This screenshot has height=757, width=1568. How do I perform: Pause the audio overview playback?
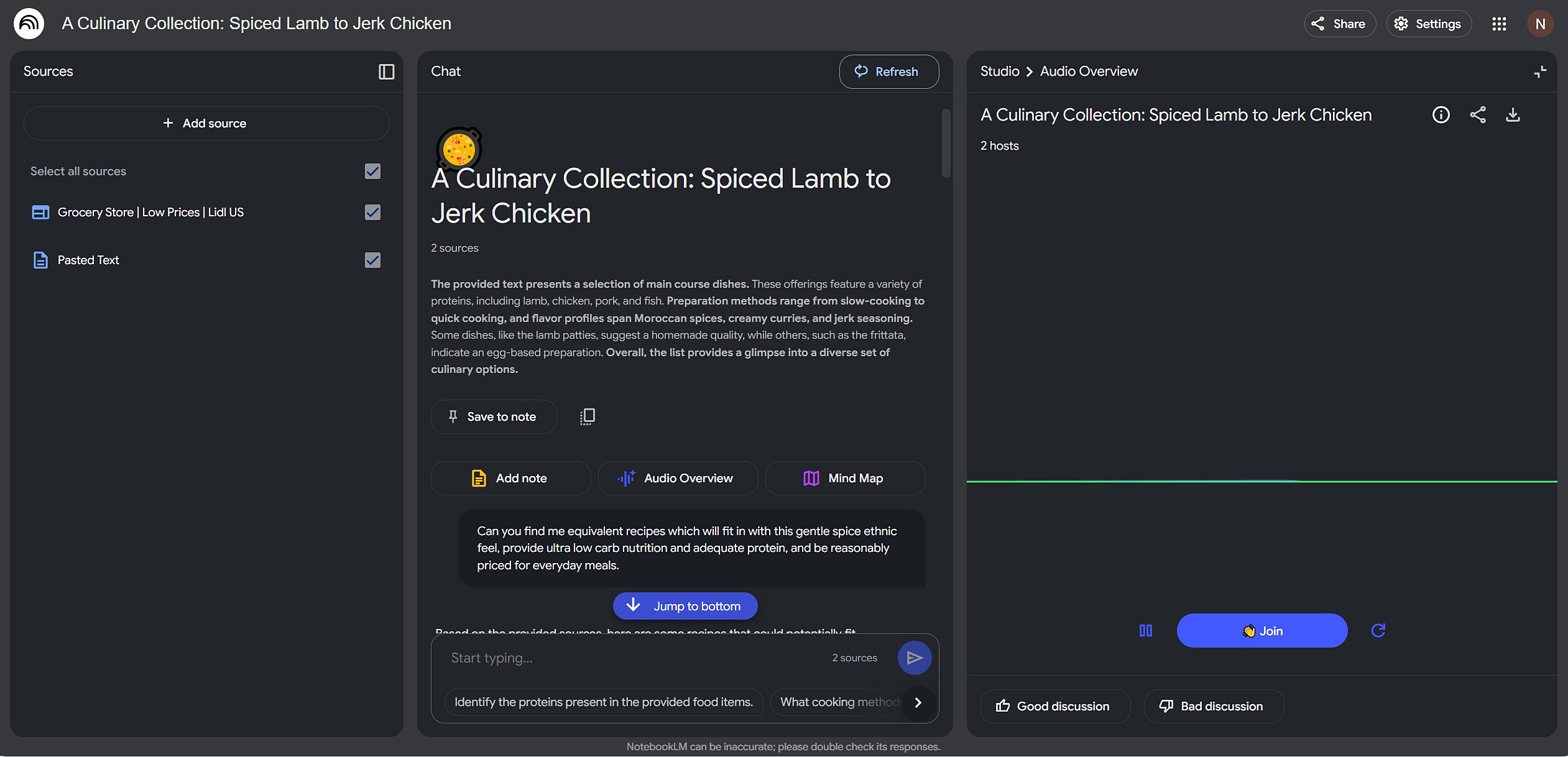[1145, 631]
